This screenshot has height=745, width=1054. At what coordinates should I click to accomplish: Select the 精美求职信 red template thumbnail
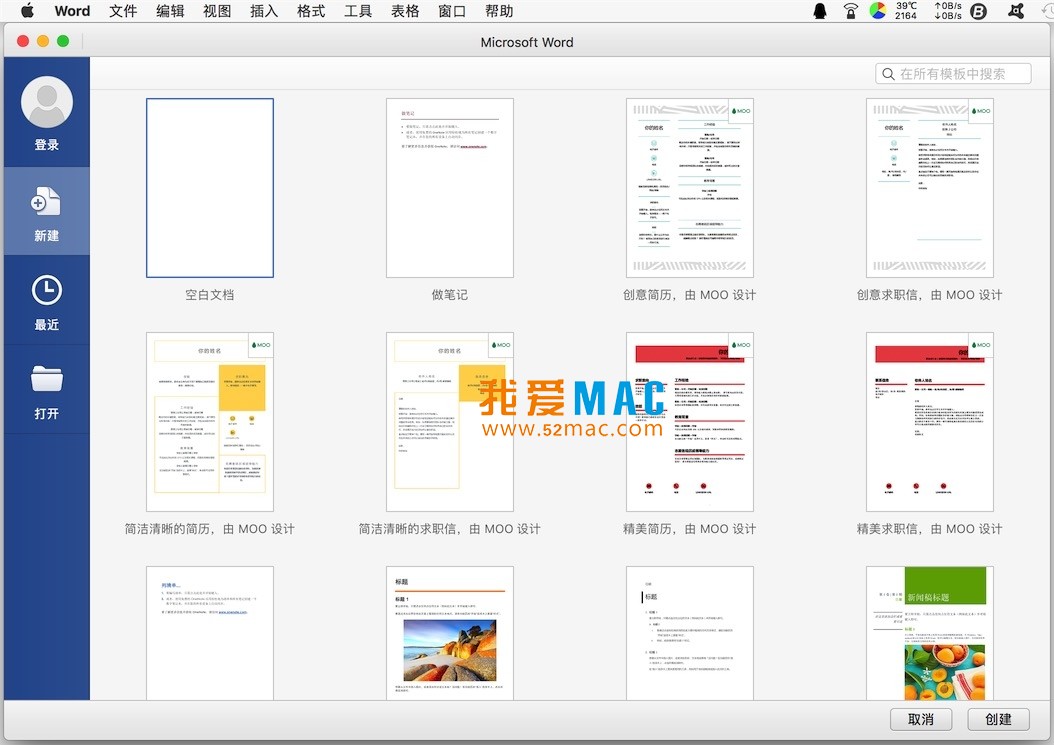point(930,422)
